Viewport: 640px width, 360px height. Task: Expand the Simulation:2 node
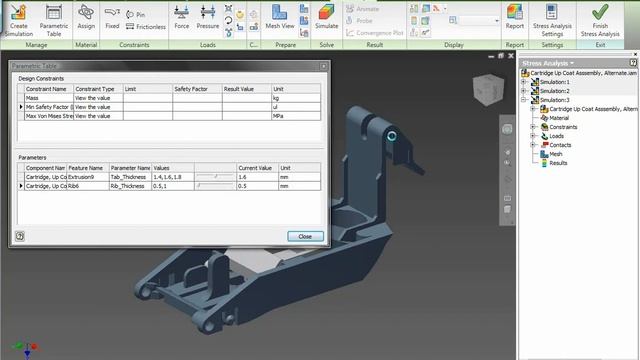(x=524, y=91)
